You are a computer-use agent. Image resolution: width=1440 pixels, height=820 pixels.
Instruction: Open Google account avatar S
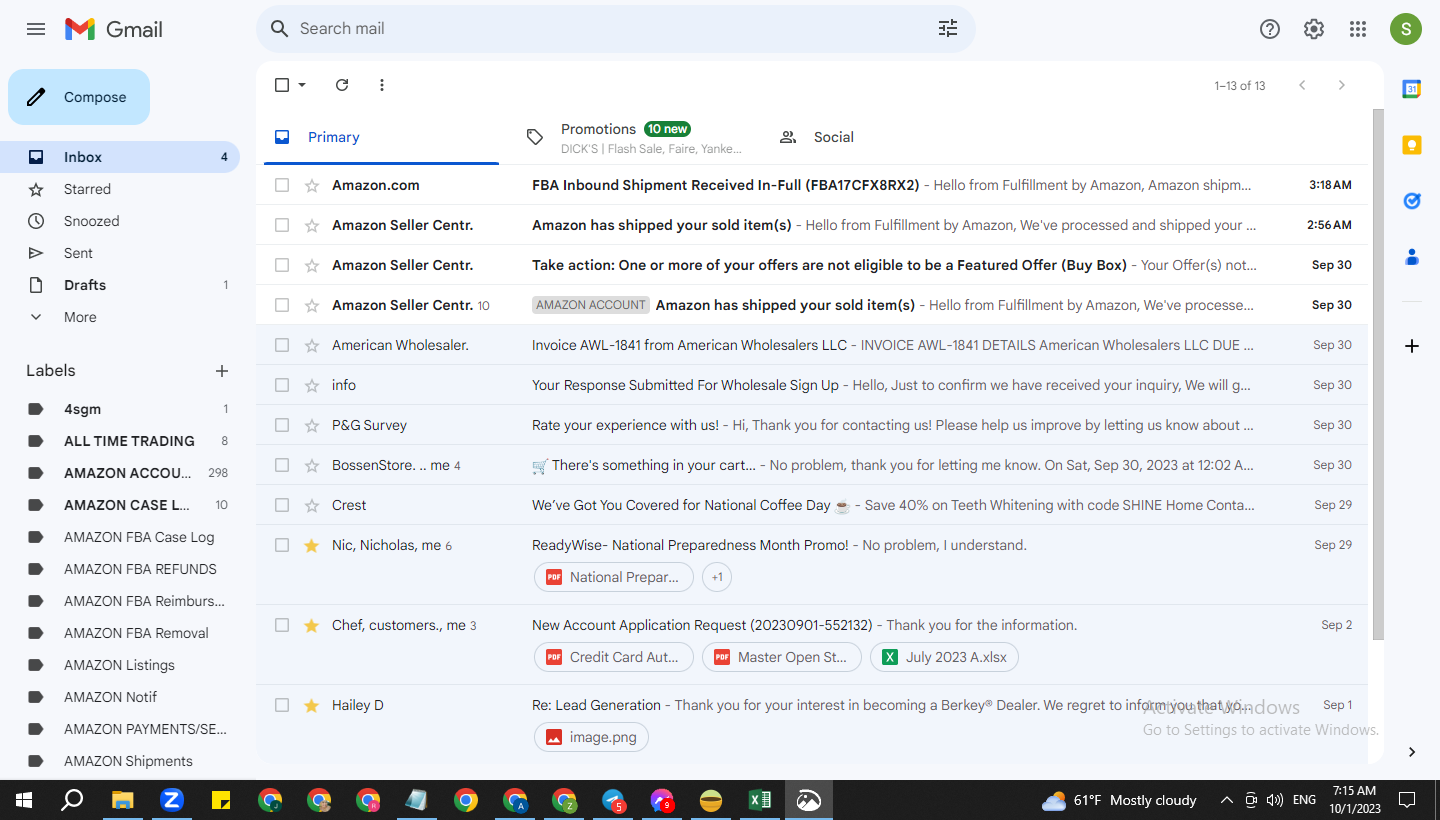point(1406,29)
